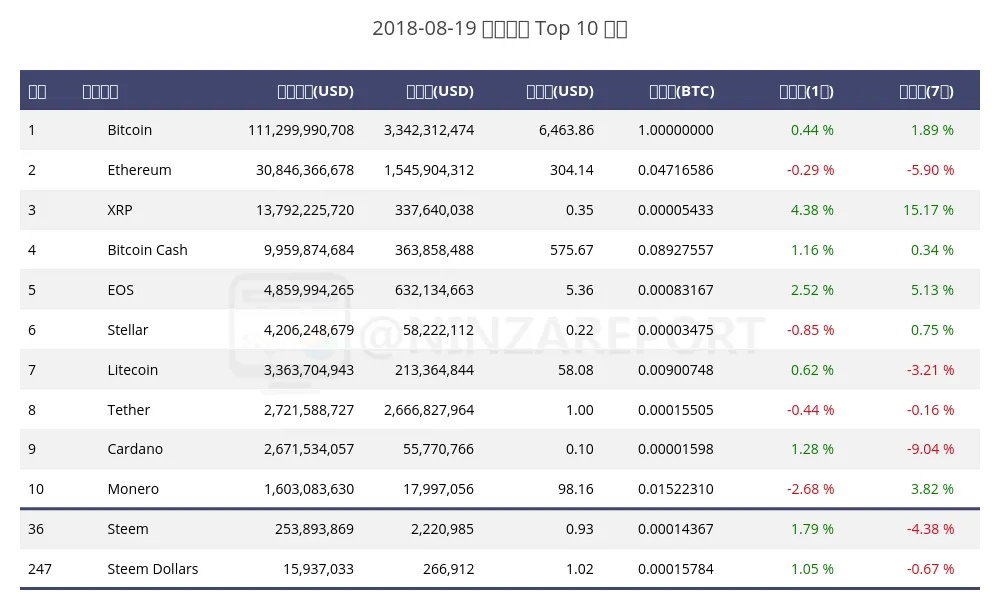Click EOS one-day change 2.52 %
1000x610 pixels.
(x=812, y=290)
